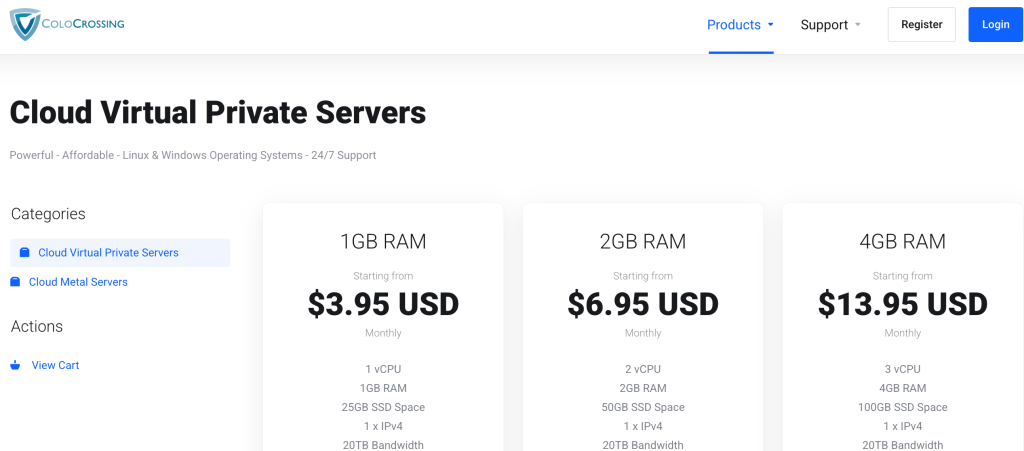Click the $6.95 USD price

643,304
